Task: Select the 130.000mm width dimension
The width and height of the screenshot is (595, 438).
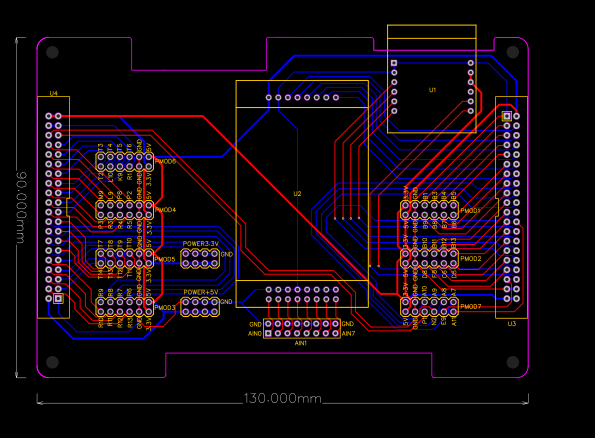Action: 282,399
